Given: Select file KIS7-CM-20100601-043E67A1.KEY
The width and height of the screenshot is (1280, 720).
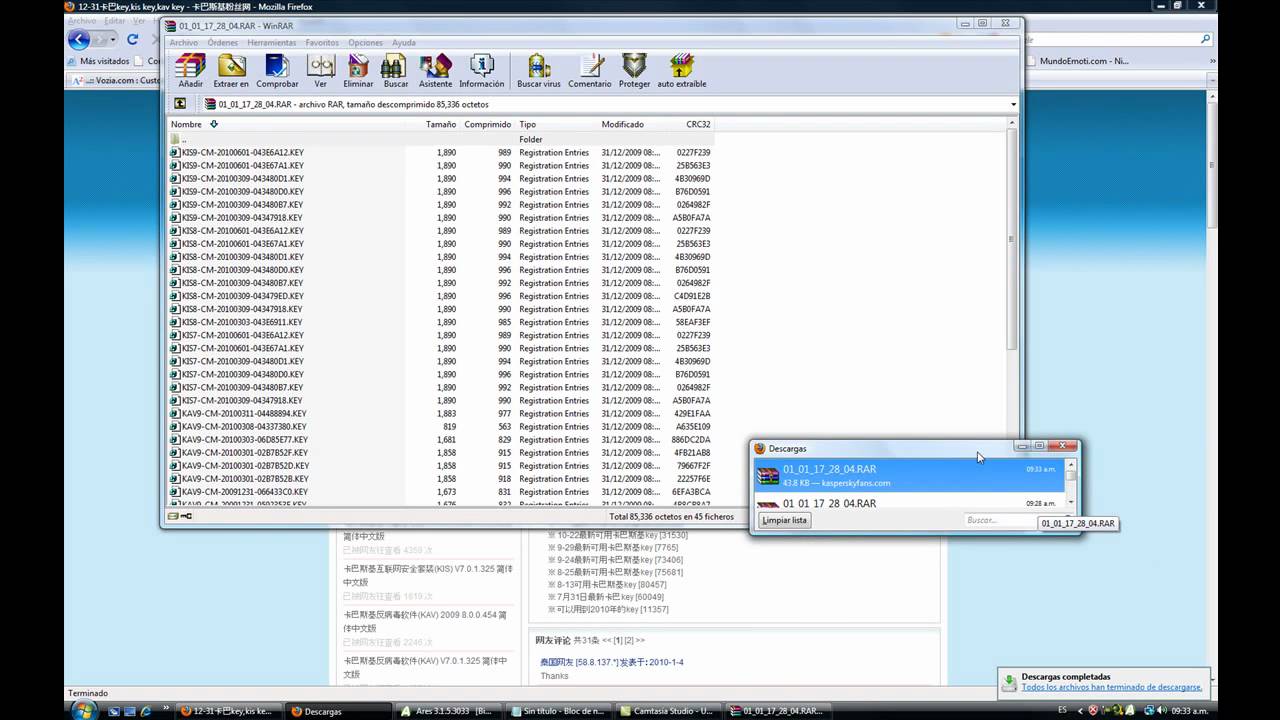Looking at the screenshot, I should (242, 348).
